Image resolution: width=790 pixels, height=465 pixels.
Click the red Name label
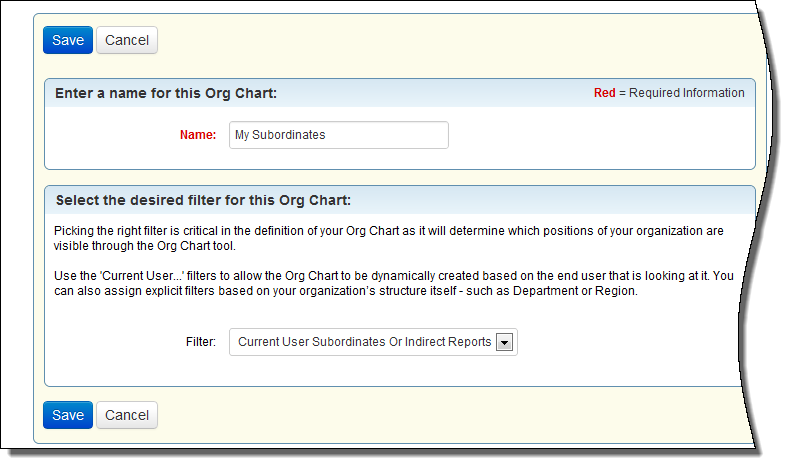pyautogui.click(x=198, y=135)
